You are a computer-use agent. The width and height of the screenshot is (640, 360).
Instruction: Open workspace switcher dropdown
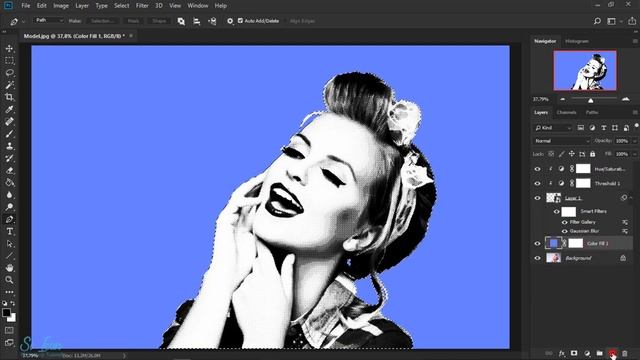point(613,21)
